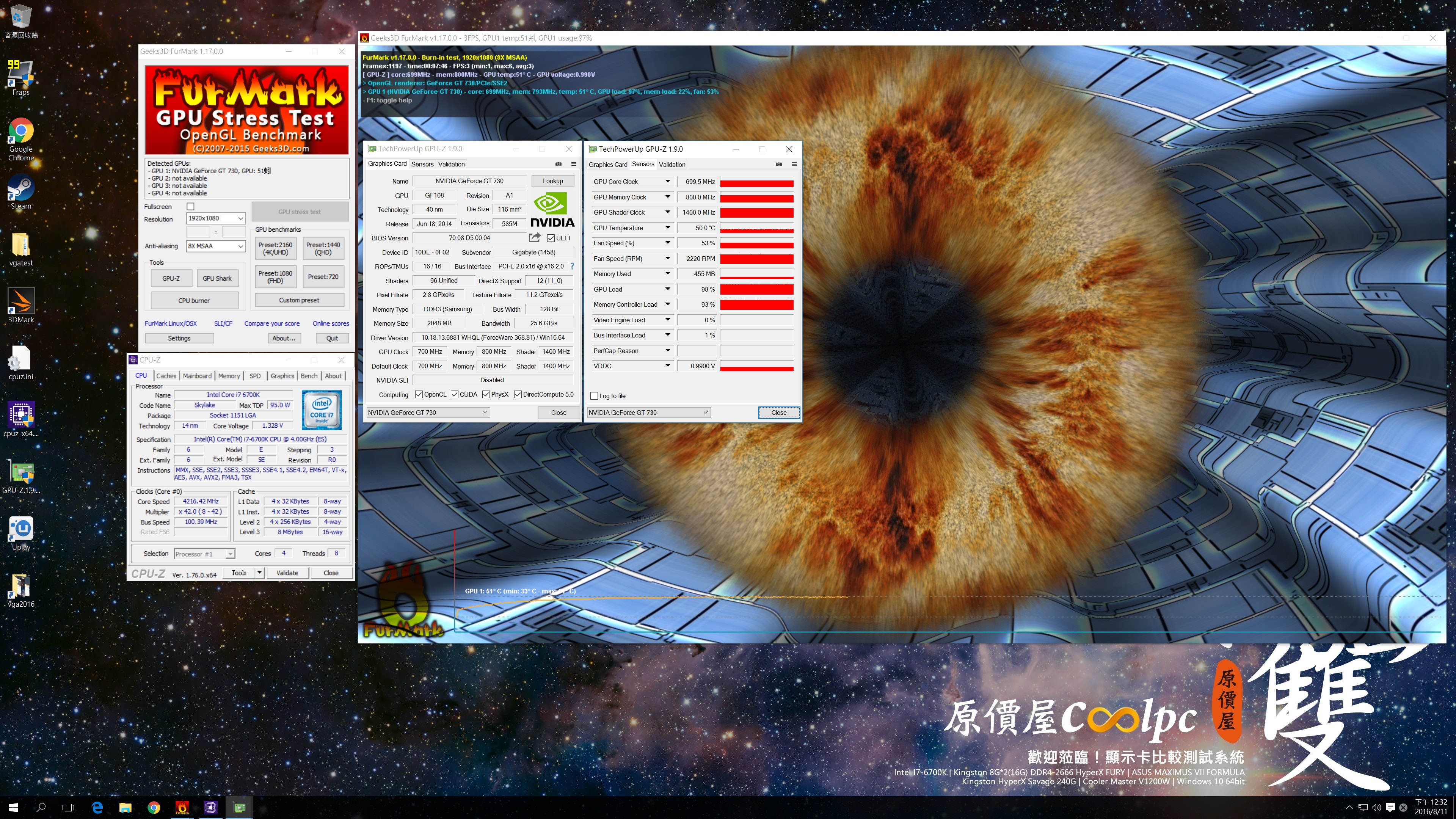Enable Log to file checkbox
1456x819 pixels.
[x=594, y=395]
